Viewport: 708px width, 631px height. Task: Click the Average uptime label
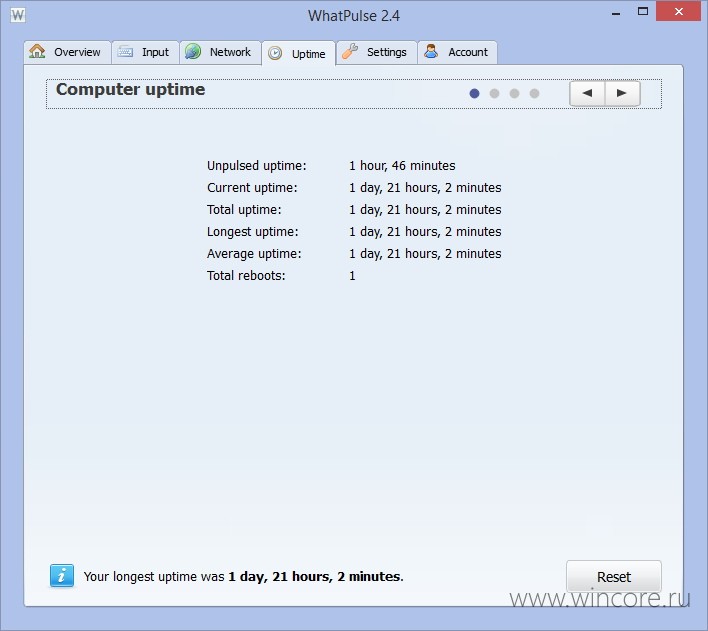click(254, 254)
